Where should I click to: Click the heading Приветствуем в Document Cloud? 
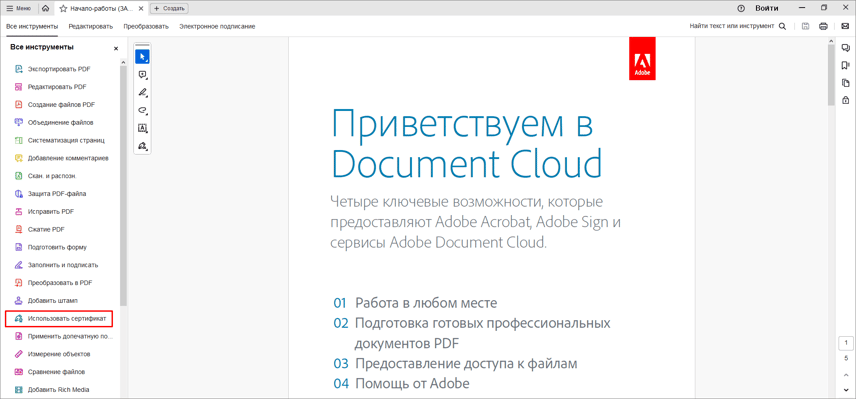point(467,145)
